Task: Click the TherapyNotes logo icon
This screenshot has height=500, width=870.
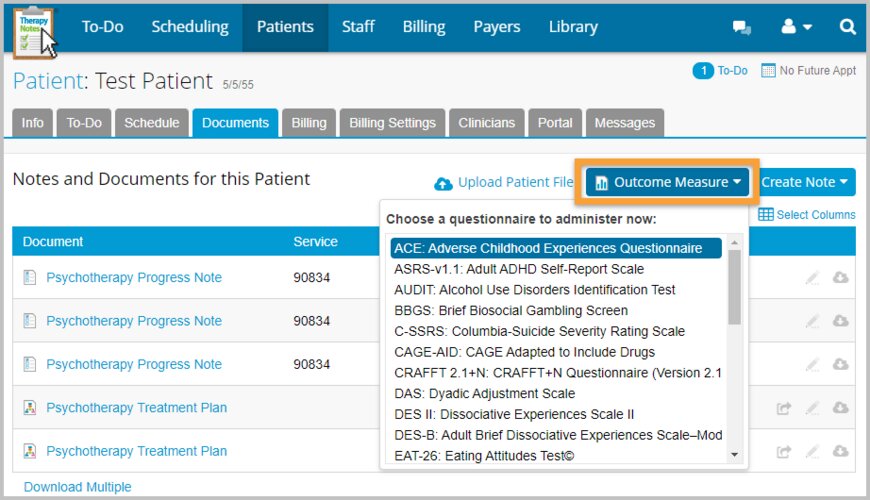Action: tap(34, 31)
